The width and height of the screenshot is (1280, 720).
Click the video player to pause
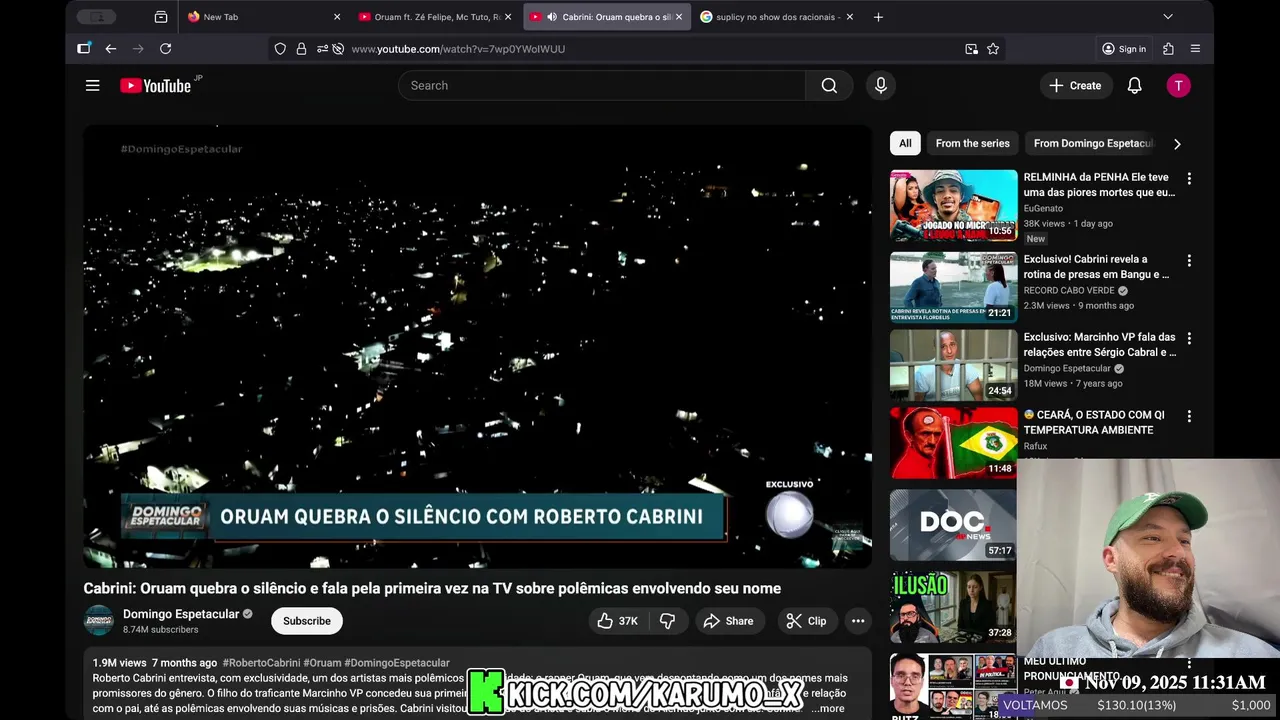[477, 346]
